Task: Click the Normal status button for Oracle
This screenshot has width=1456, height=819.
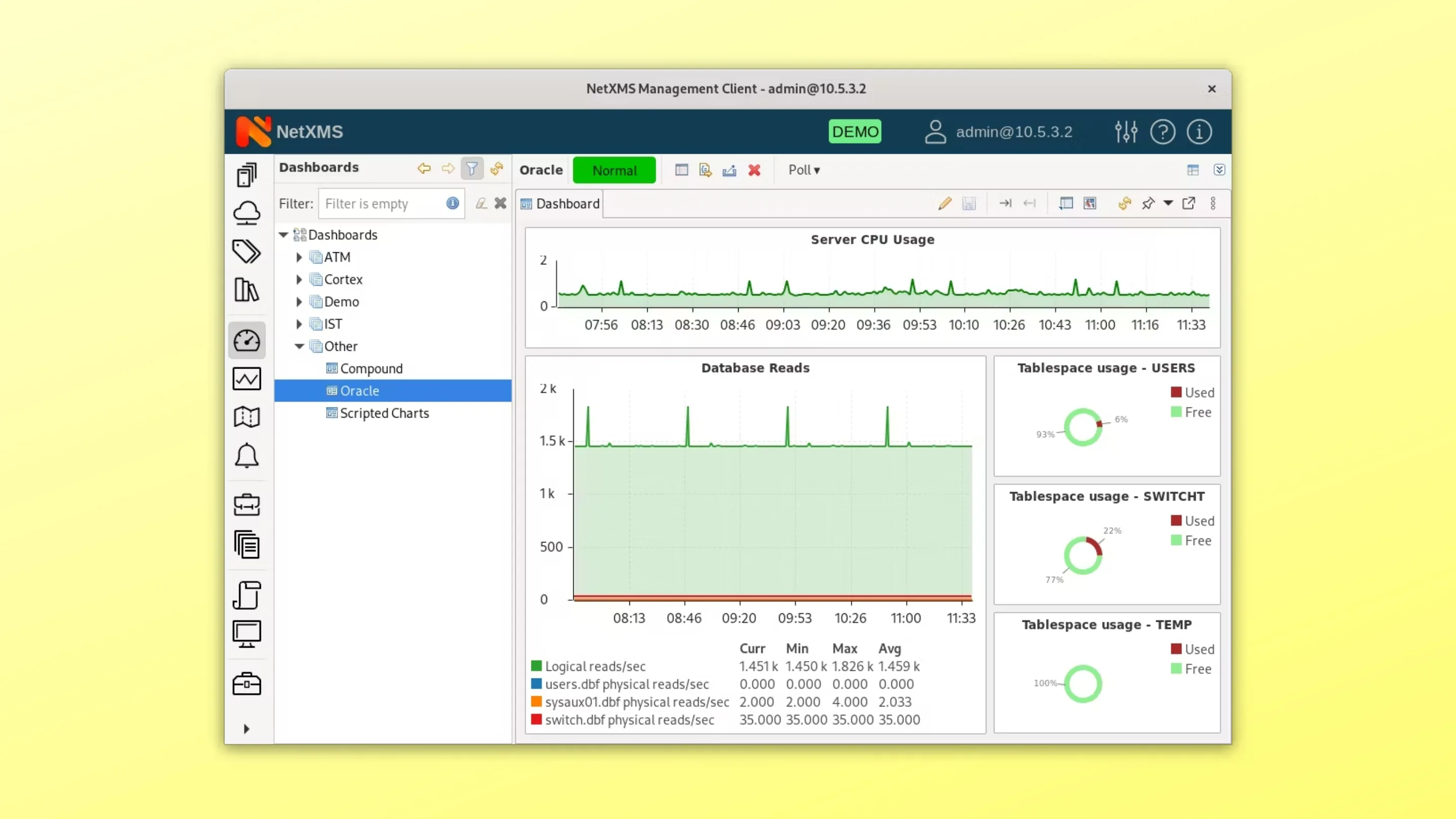Action: click(614, 169)
